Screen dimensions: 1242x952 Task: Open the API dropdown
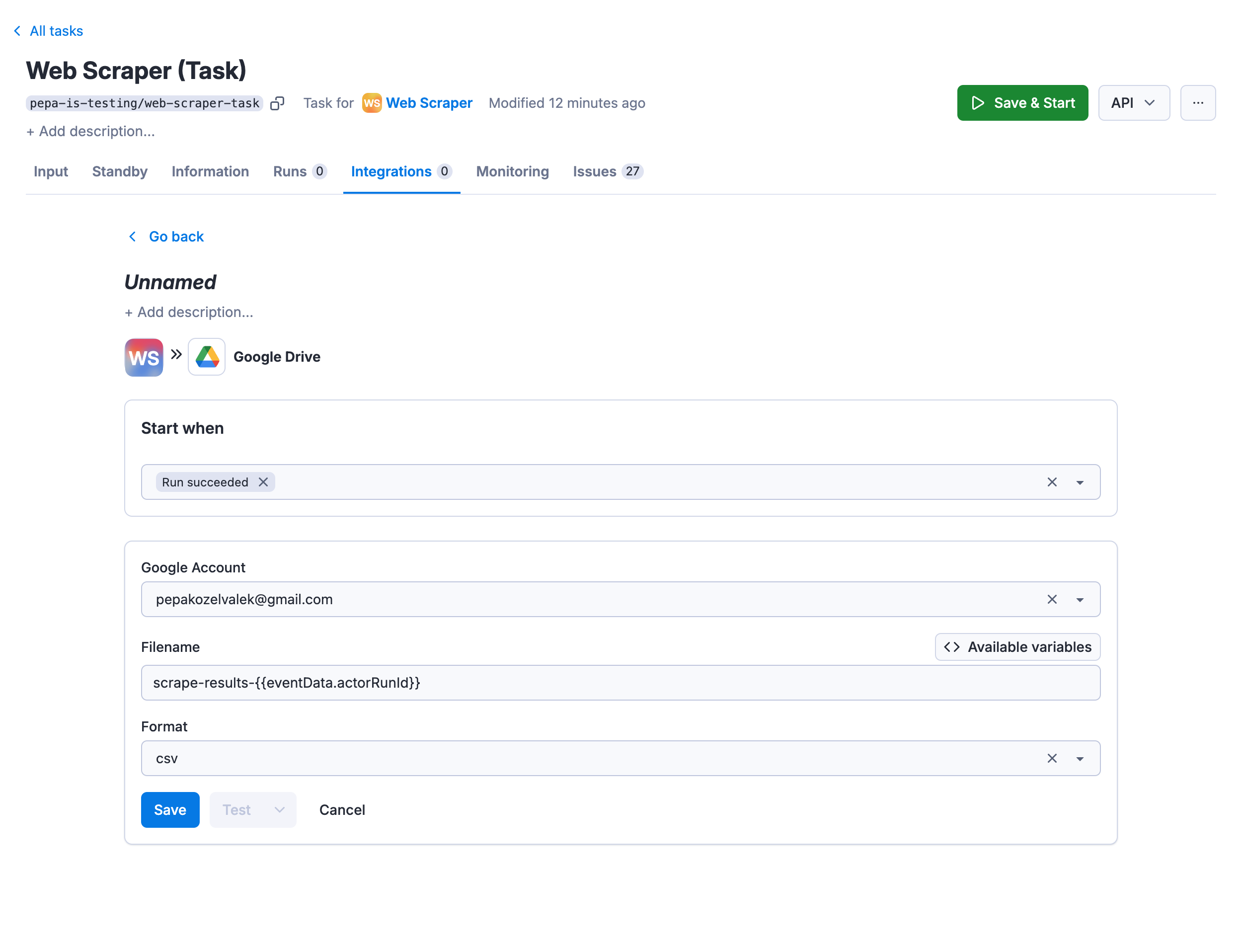point(1133,102)
